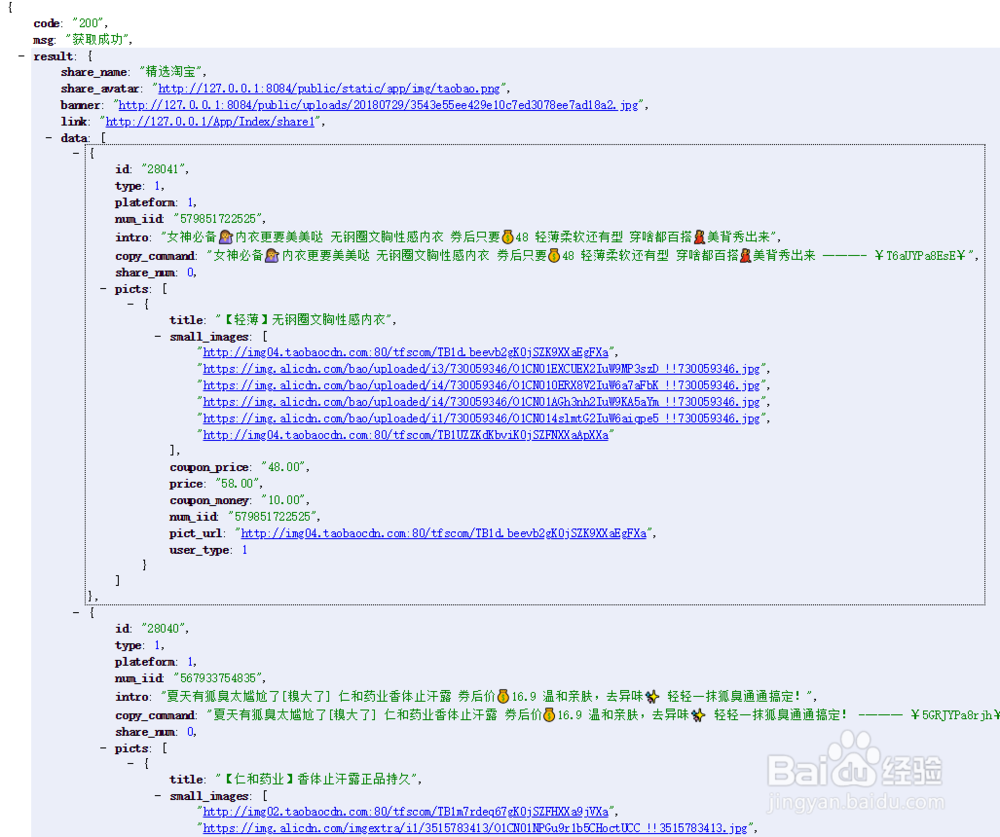Collapse the data item with id 28040

[76, 612]
